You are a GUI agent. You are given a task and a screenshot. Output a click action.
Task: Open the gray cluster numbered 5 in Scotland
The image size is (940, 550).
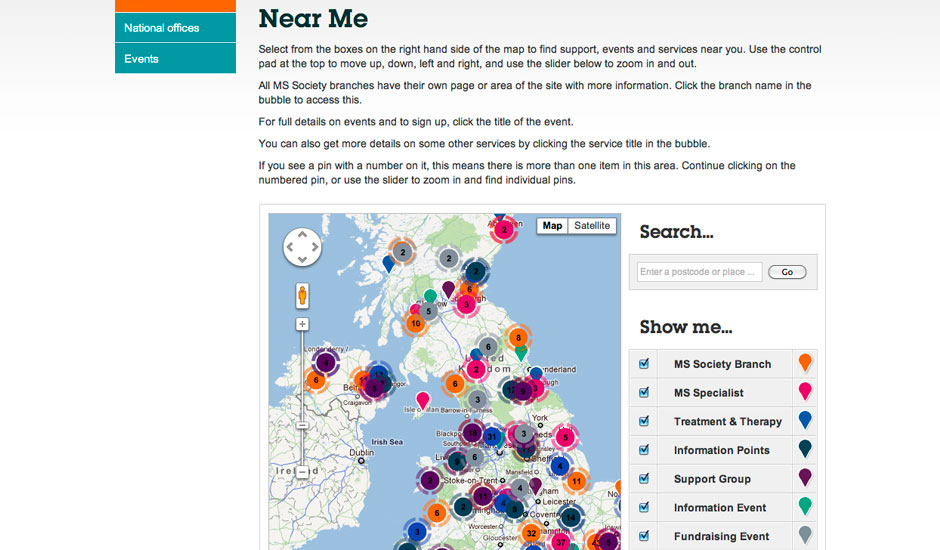coord(428,311)
